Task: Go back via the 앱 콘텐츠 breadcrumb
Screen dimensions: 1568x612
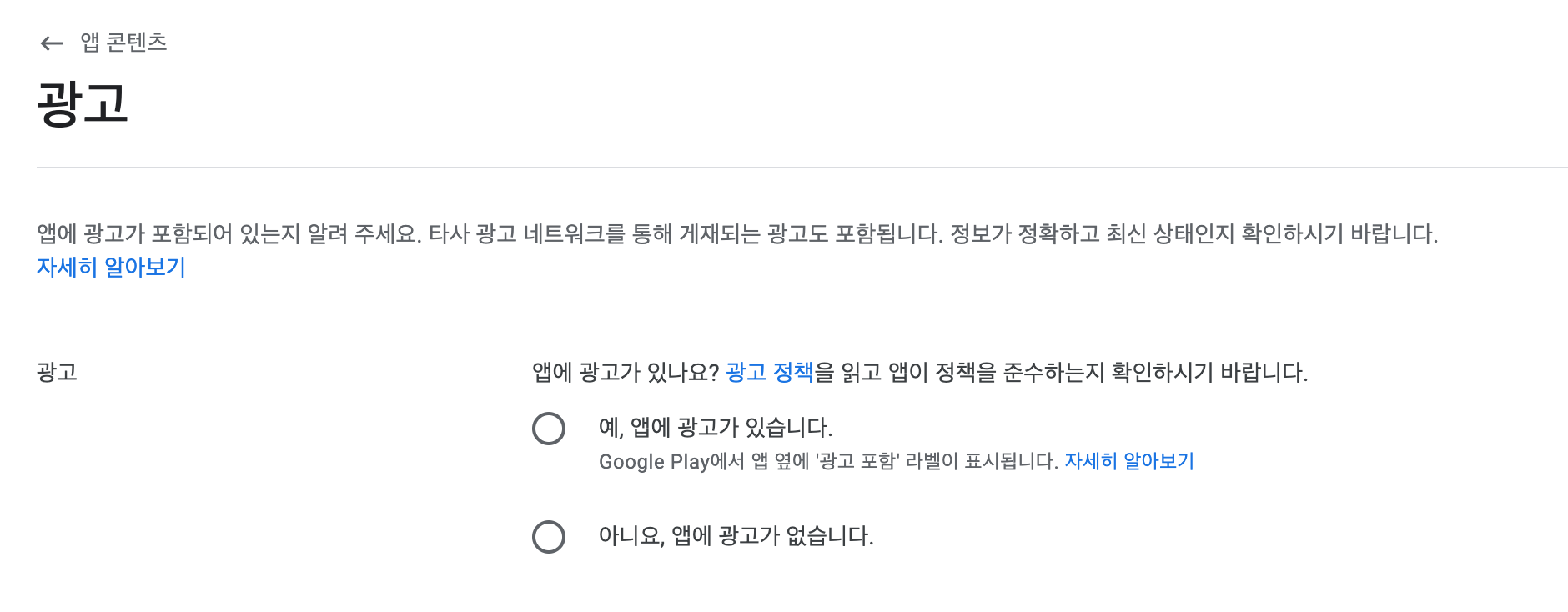Action: (x=123, y=43)
